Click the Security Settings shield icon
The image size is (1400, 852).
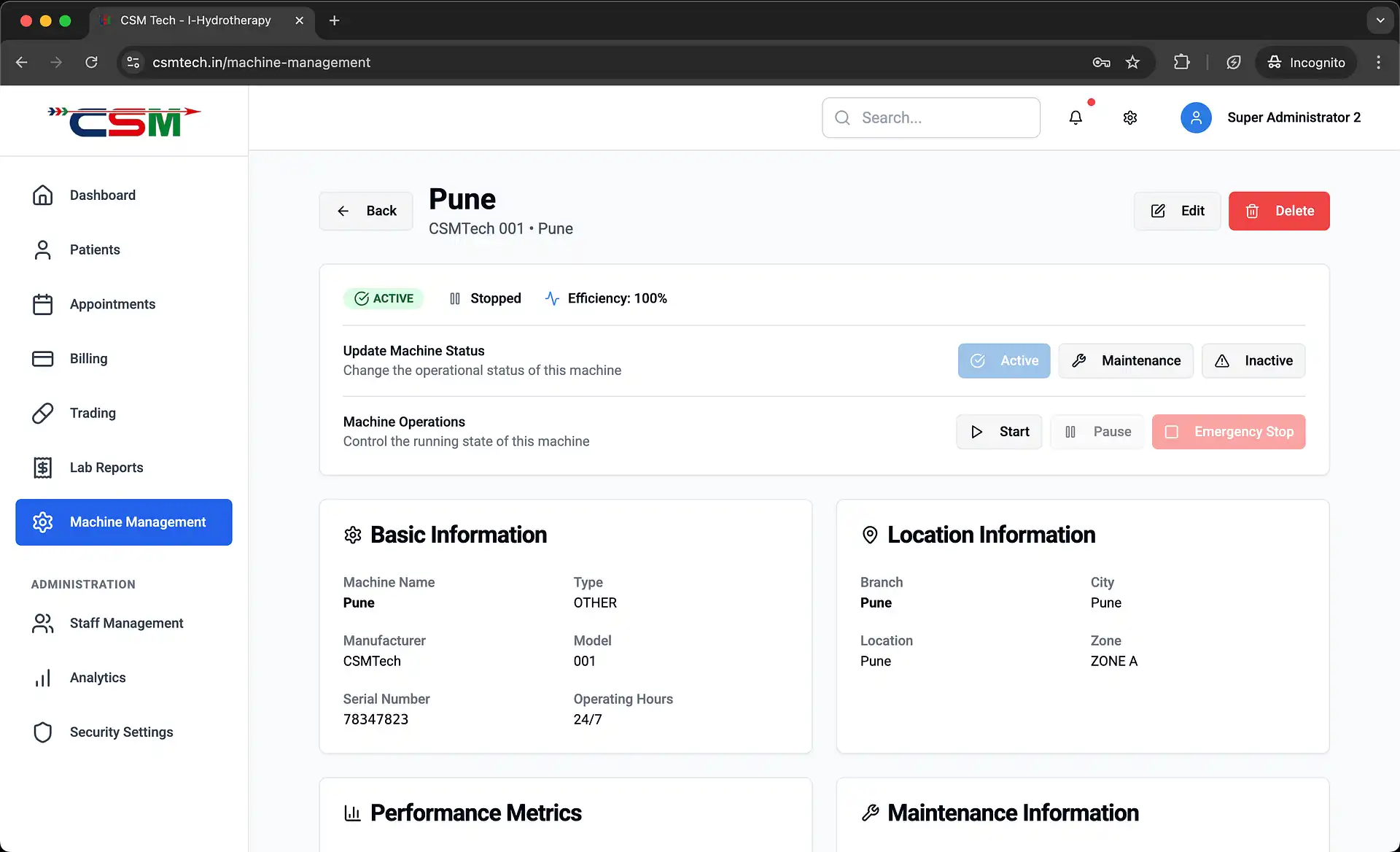coord(43,732)
